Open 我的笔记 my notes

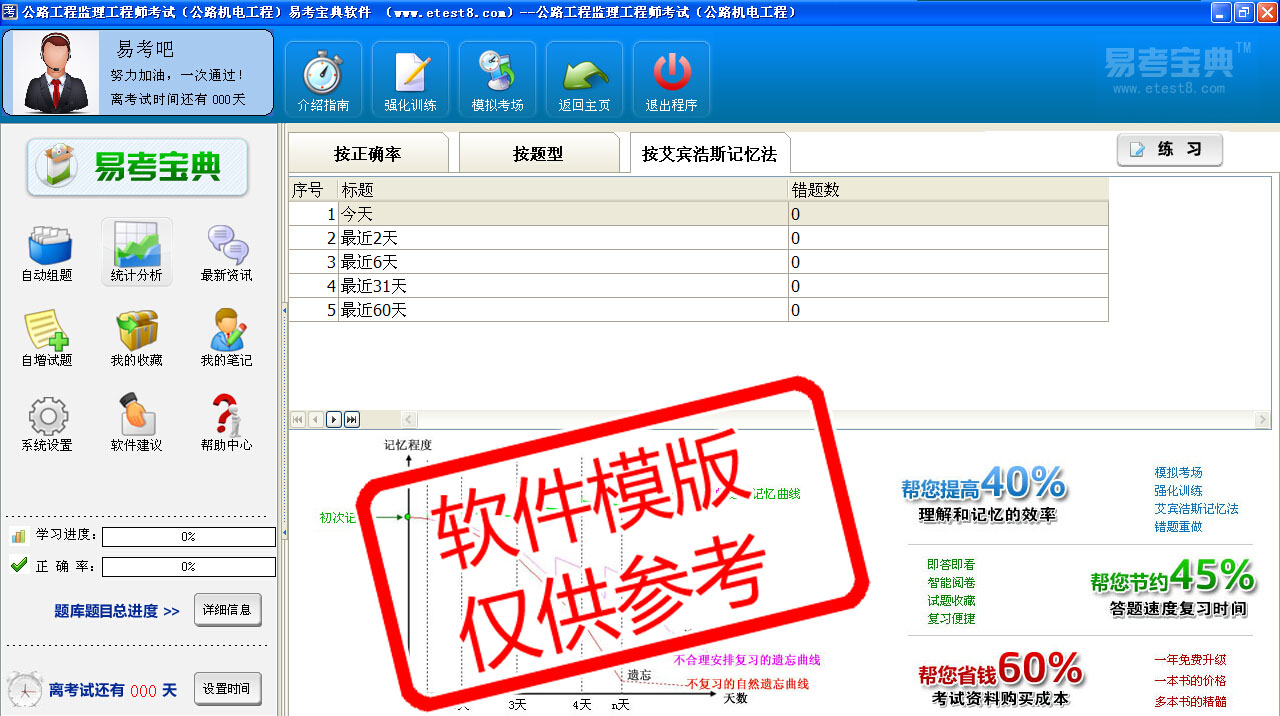coord(227,338)
